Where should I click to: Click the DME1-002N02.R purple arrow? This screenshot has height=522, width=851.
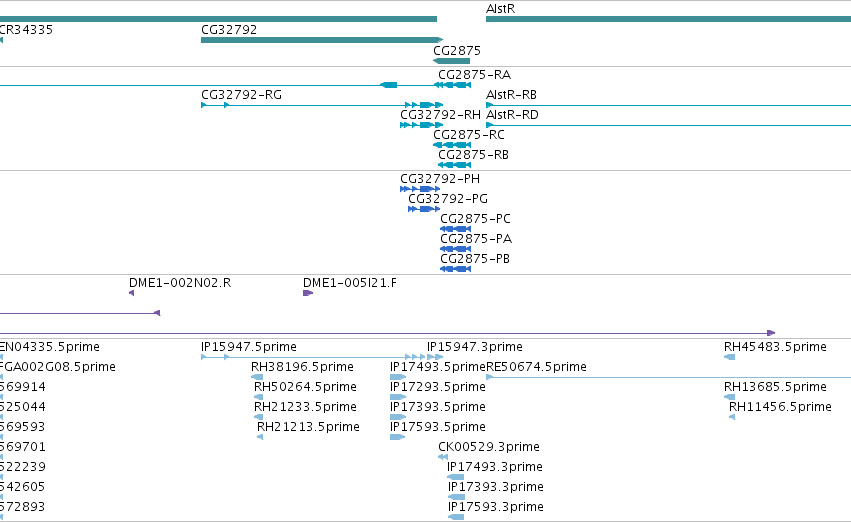(131, 293)
